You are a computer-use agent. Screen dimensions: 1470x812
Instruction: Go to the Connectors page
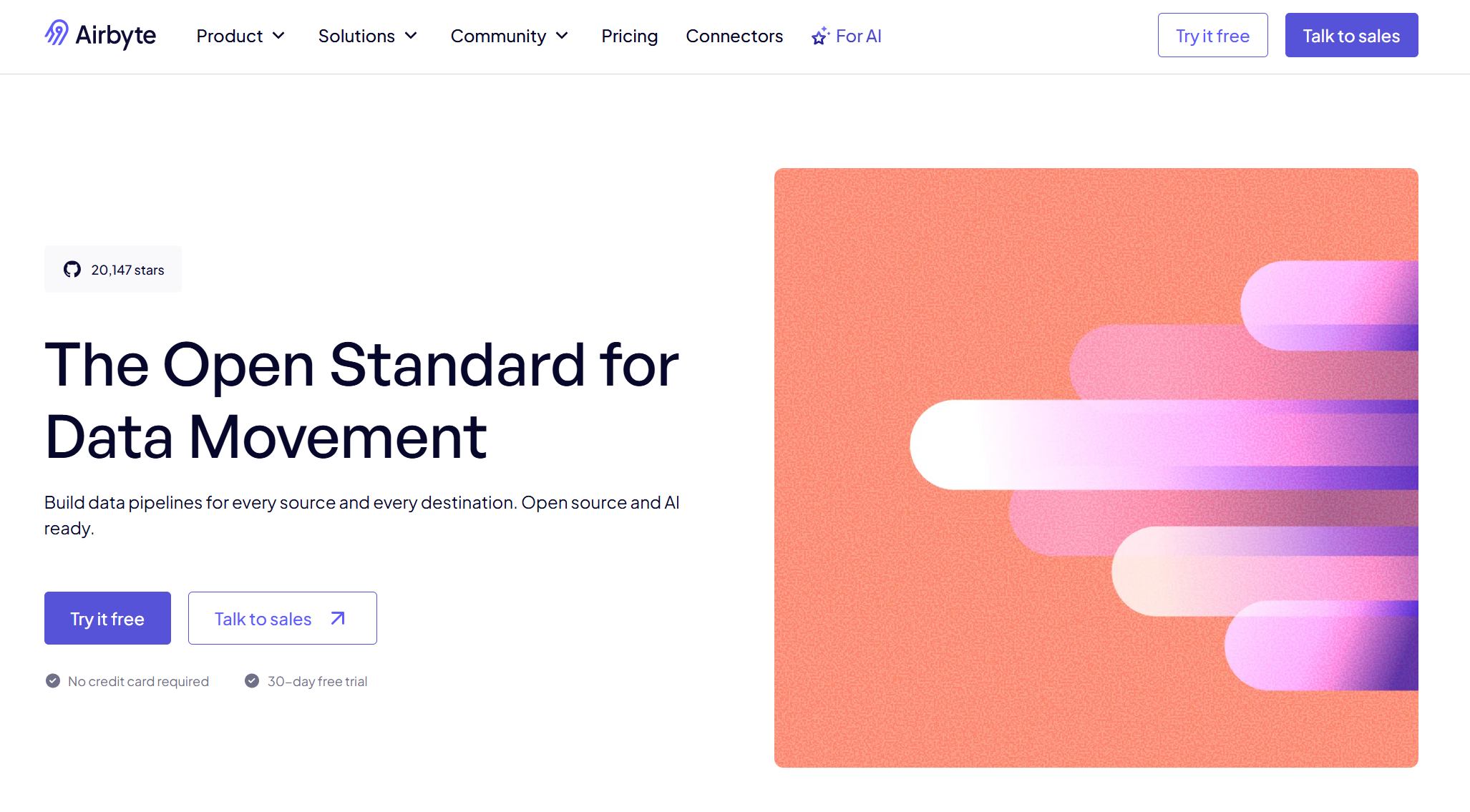(x=734, y=36)
